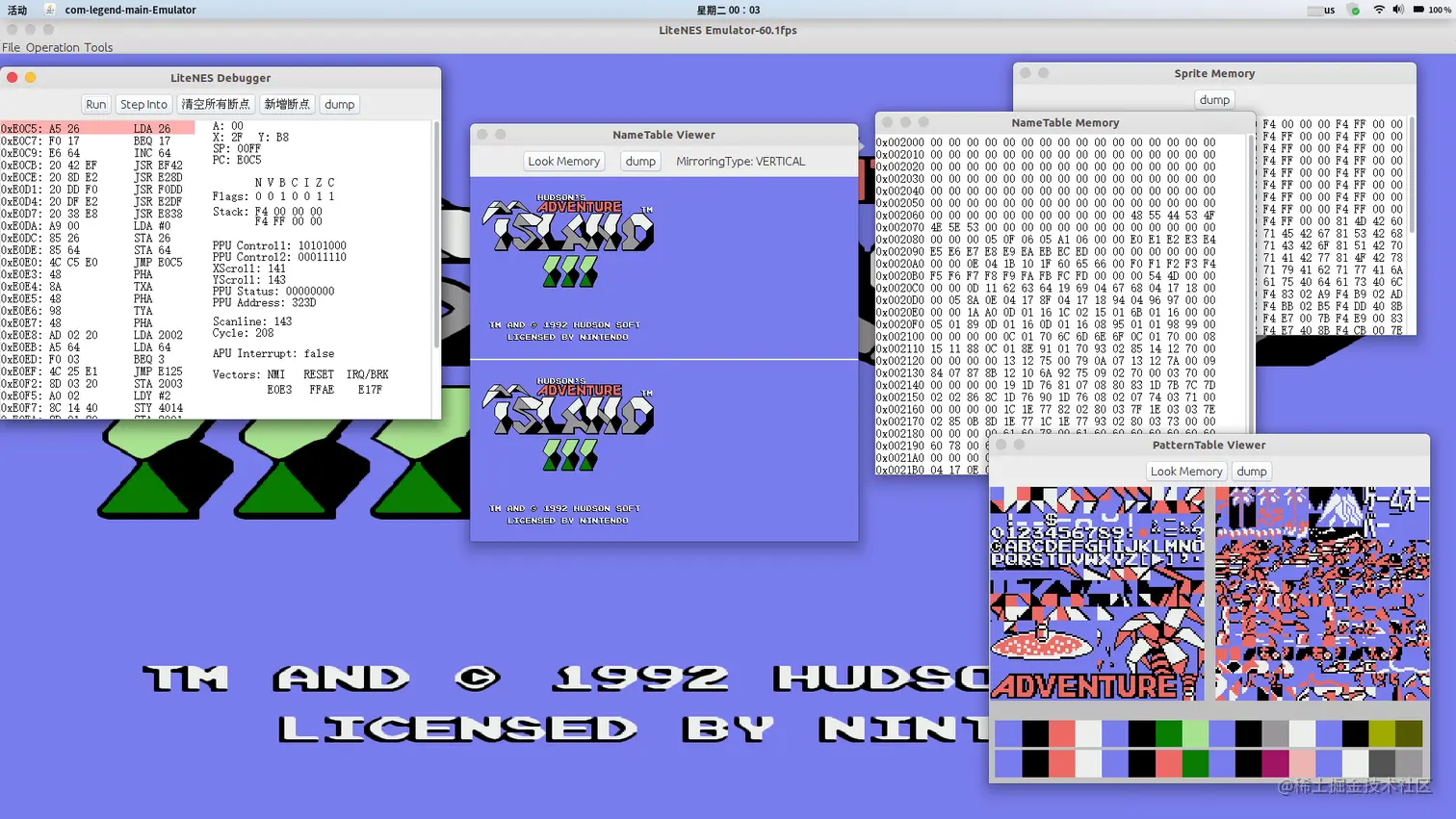Click the volume speaker icon
The image size is (1456, 819).
(1398, 10)
